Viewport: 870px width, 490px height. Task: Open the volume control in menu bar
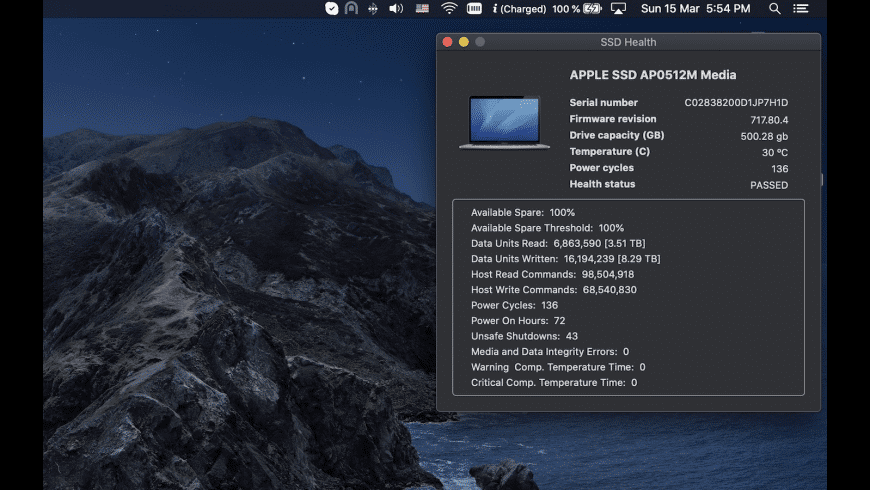(396, 8)
